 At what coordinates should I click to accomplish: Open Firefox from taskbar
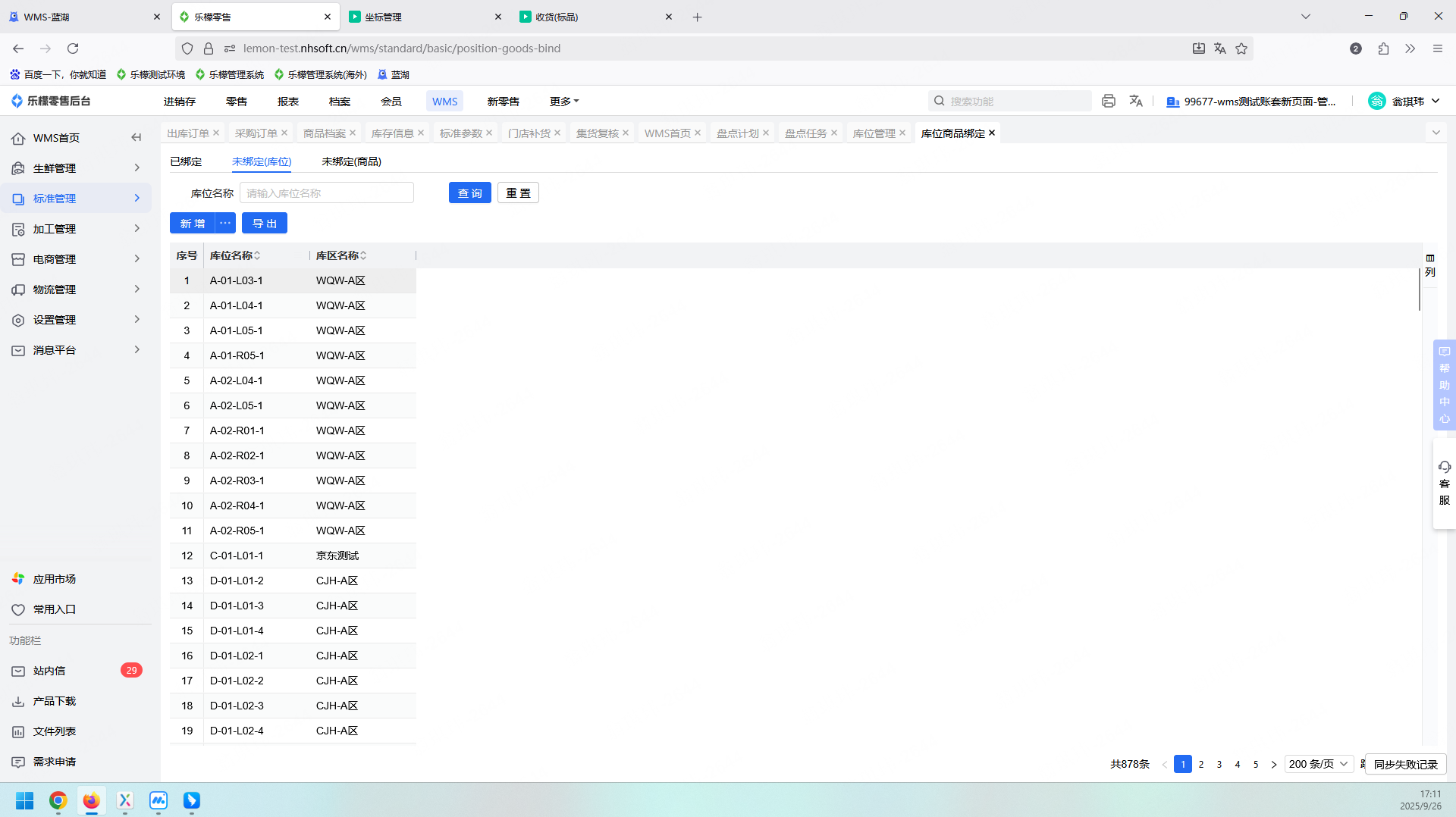coord(92,800)
